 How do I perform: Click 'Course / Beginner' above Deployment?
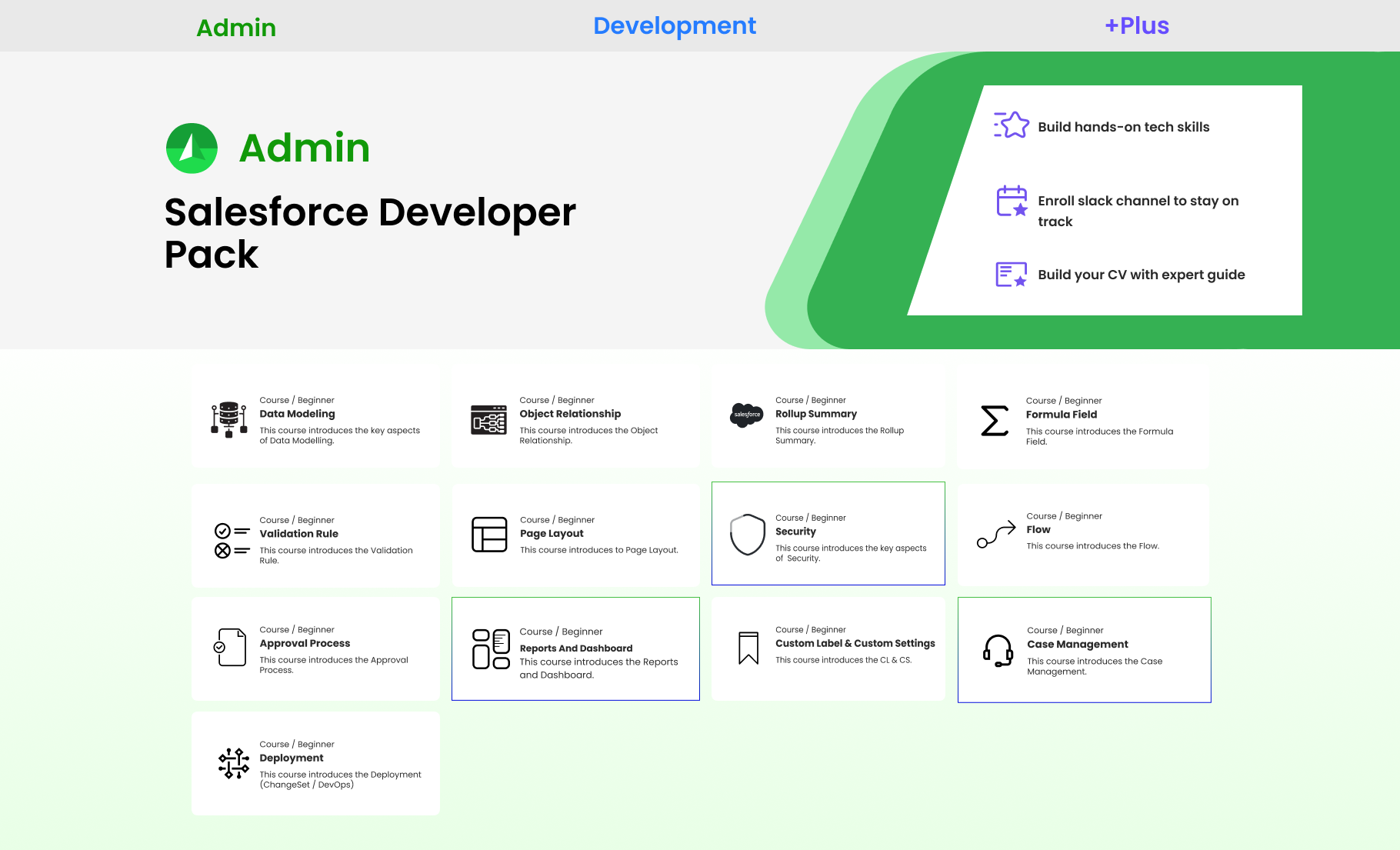[x=297, y=745]
